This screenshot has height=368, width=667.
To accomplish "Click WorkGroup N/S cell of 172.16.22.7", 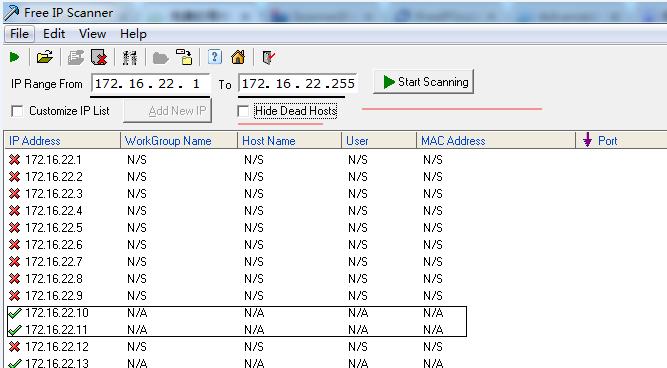I will 137,262.
